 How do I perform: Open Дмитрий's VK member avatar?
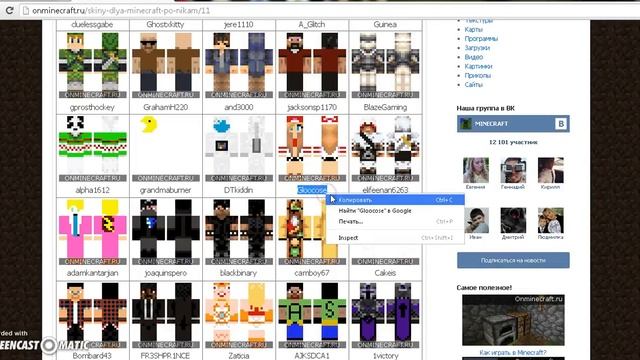513,220
